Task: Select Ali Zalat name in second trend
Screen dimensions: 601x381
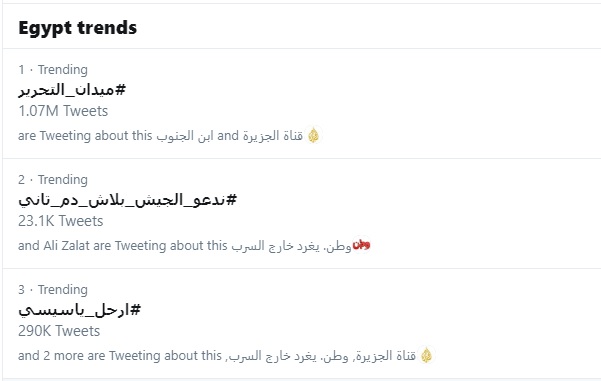Action: (66, 246)
